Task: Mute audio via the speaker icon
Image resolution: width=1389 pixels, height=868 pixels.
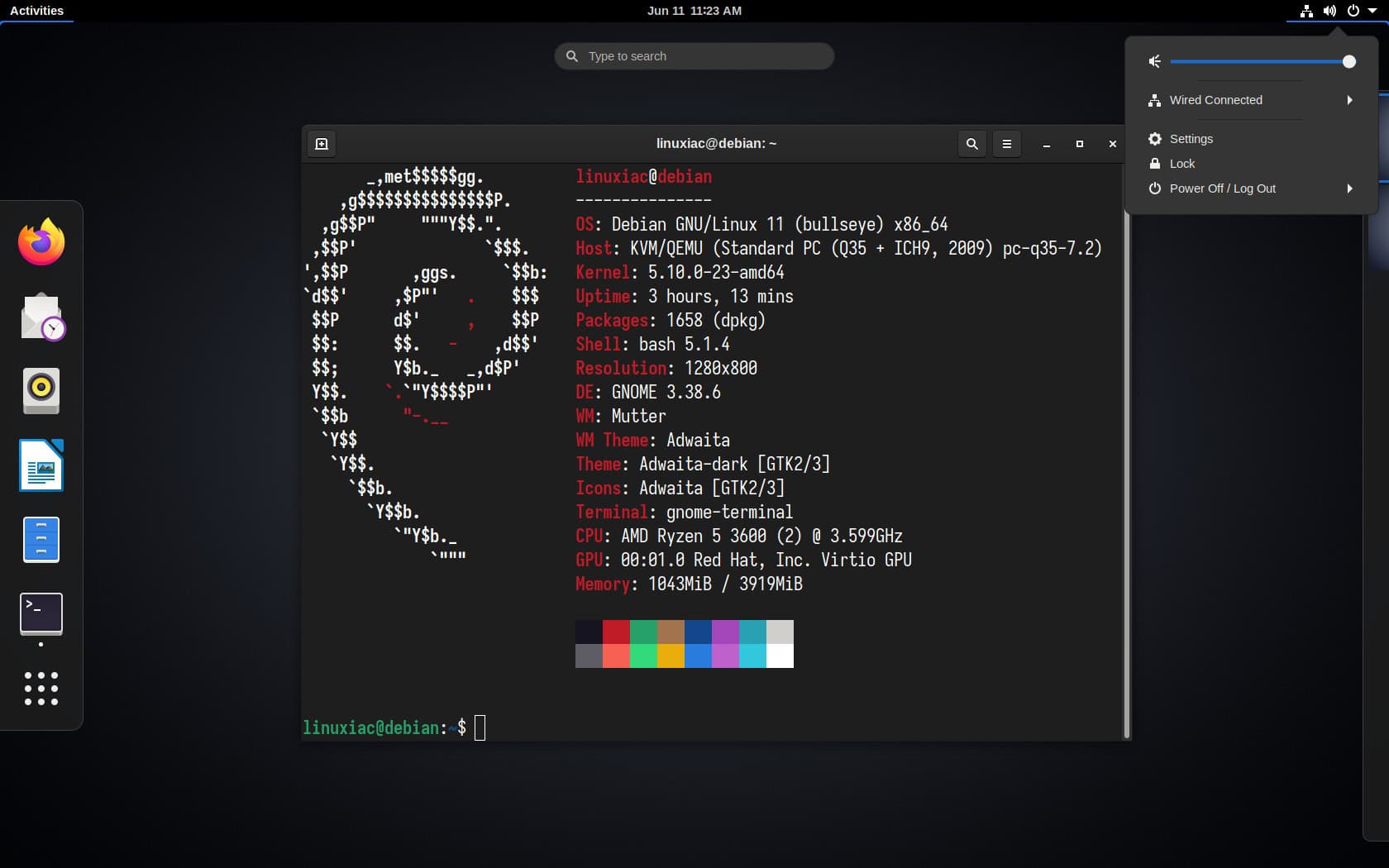Action: (x=1329, y=11)
